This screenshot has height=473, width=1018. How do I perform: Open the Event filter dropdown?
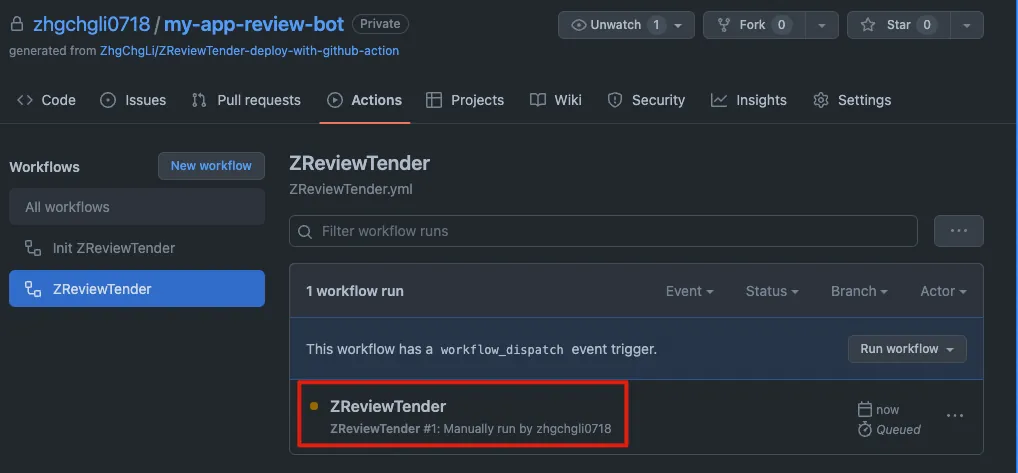pos(689,291)
